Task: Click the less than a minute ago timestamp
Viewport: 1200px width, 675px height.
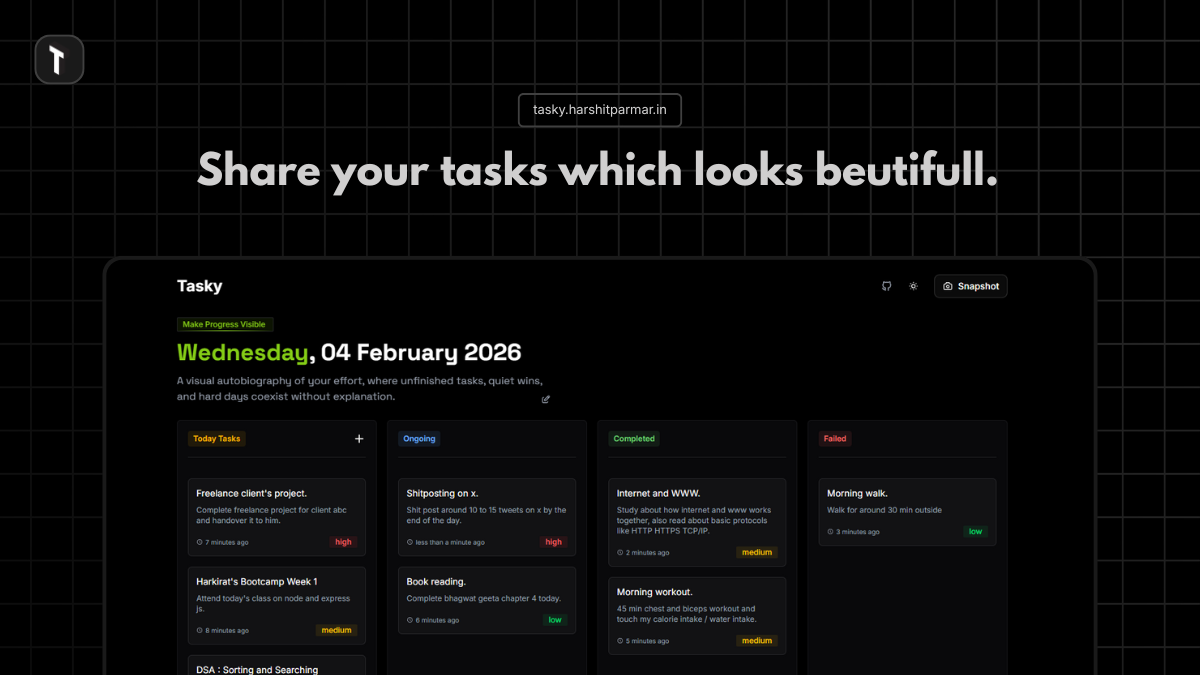Action: coord(446,542)
